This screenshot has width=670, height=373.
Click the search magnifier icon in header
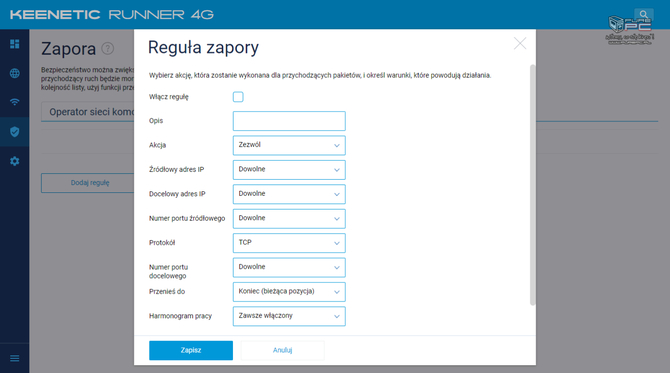point(644,15)
